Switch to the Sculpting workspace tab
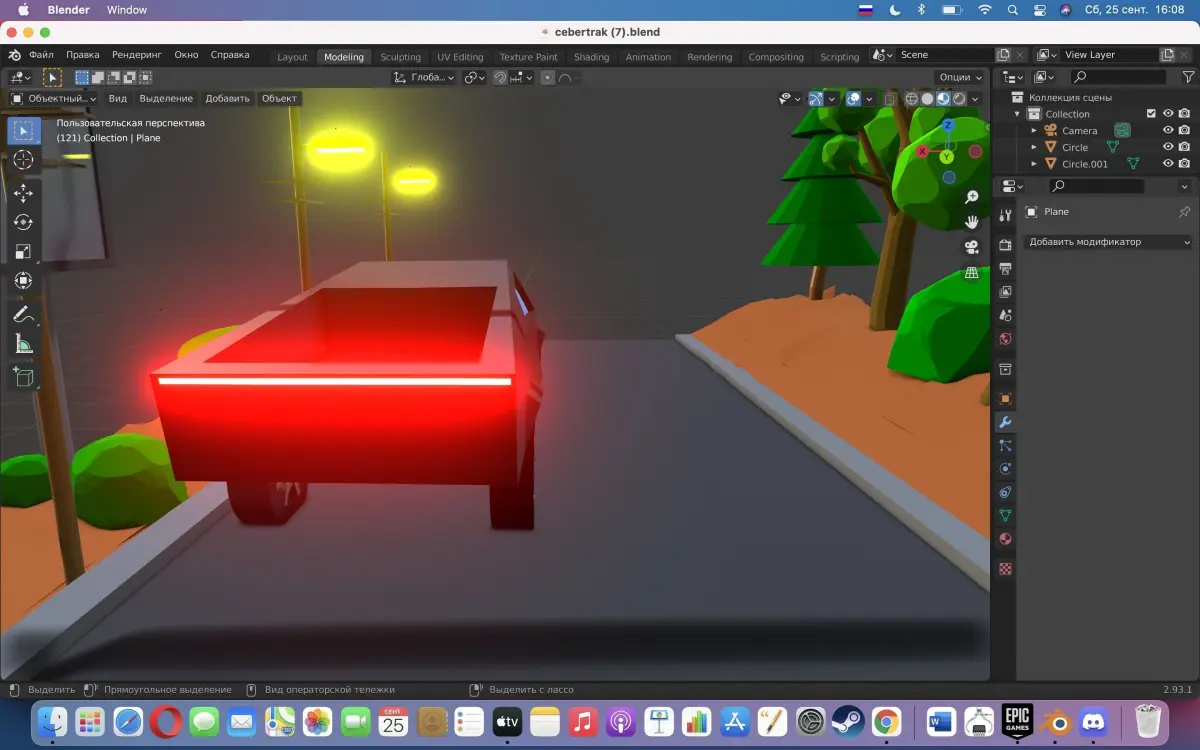This screenshot has width=1200, height=750. (x=400, y=57)
